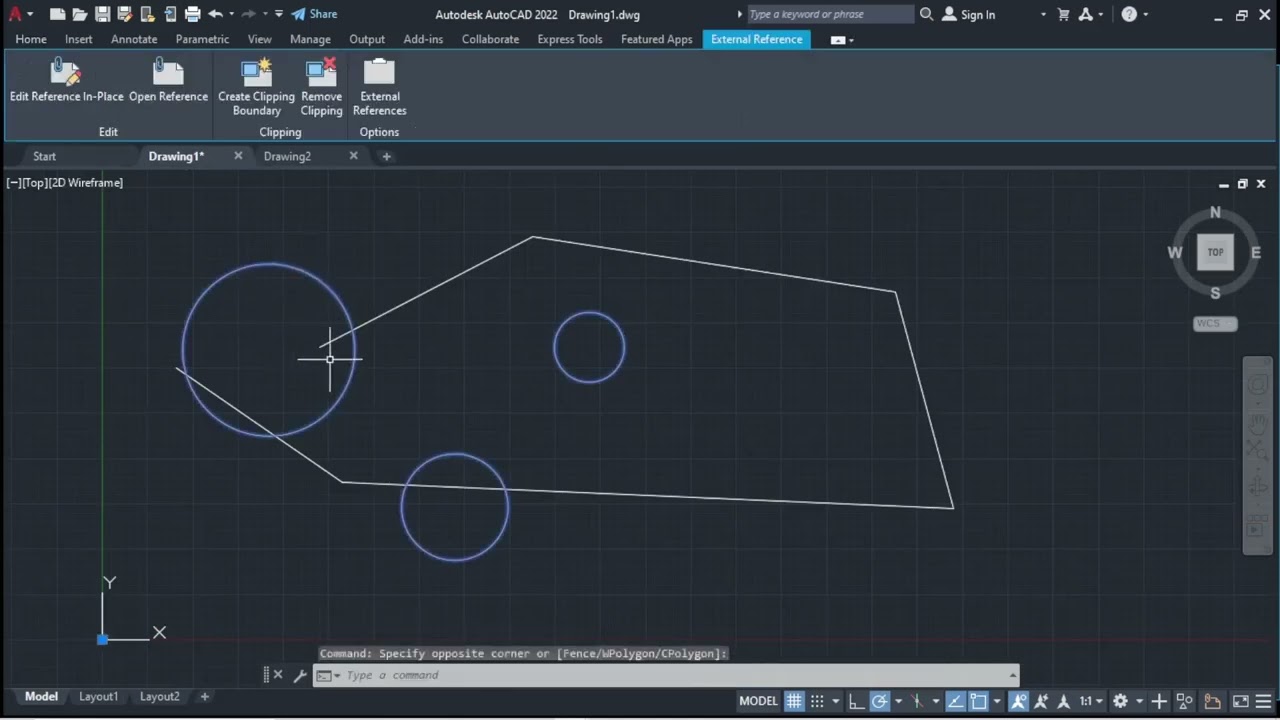
Task: Toggle auto-add annotation scales
Action: tap(1042, 701)
